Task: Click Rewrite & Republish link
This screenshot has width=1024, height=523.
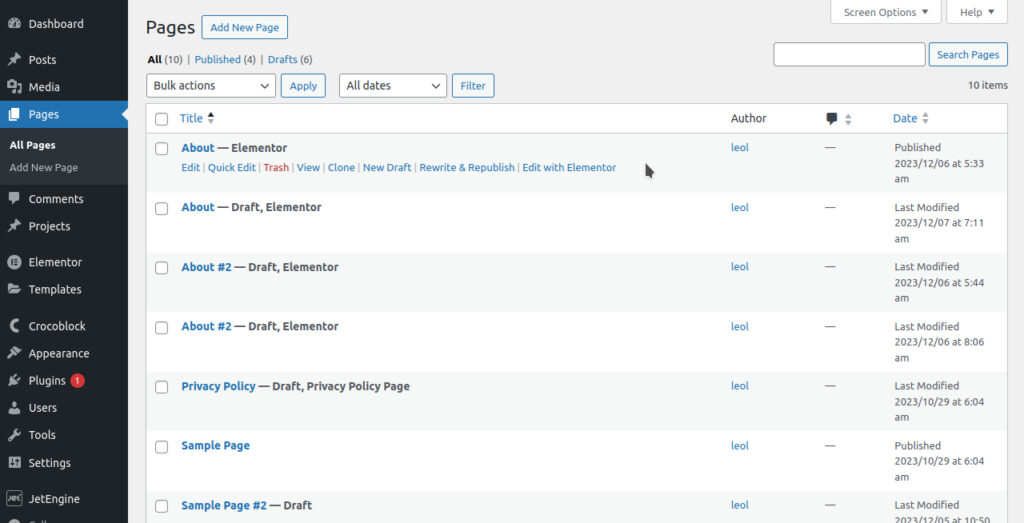Action: tap(467, 167)
